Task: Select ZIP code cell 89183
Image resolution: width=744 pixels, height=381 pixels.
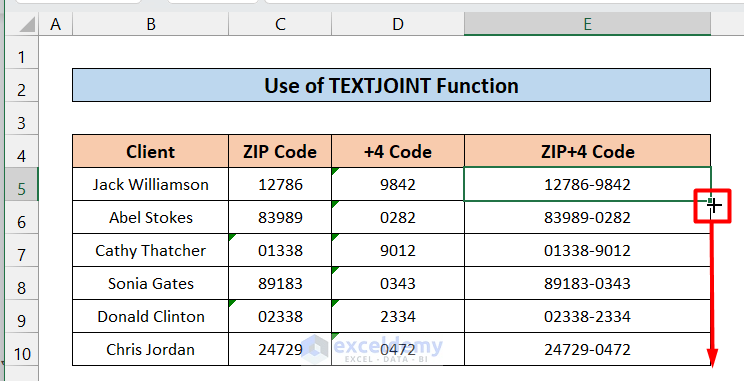Action: tap(280, 283)
